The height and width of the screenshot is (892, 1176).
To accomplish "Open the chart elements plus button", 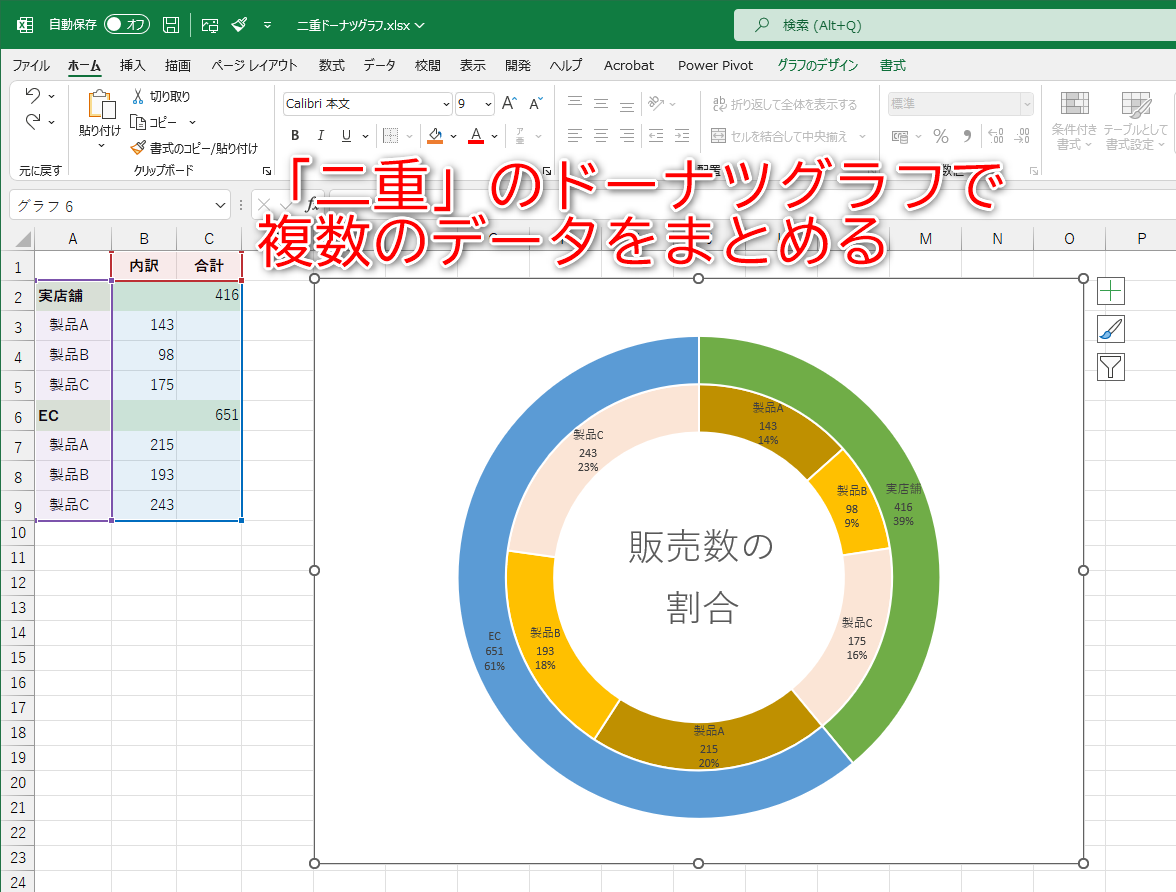I will point(1113,290).
